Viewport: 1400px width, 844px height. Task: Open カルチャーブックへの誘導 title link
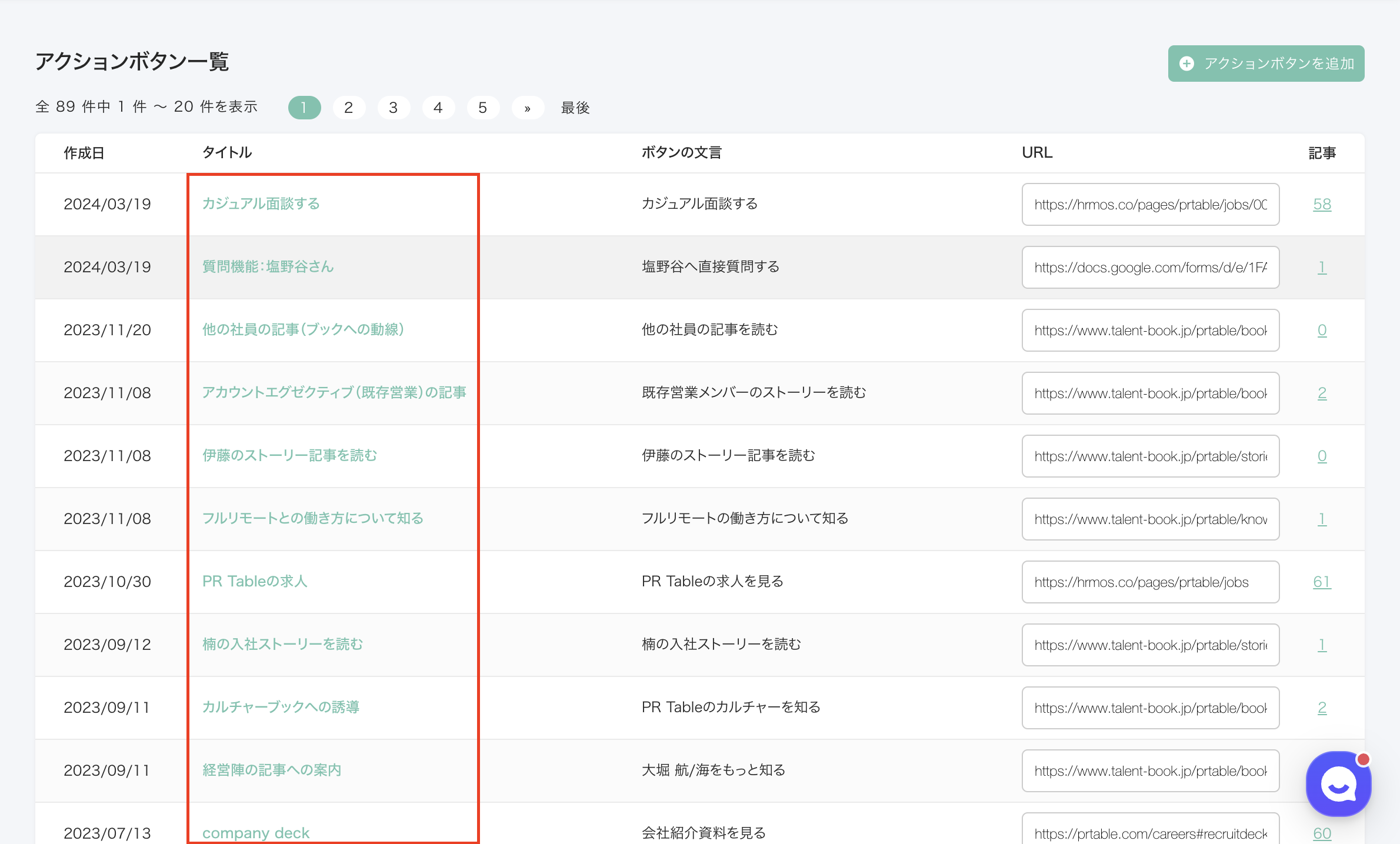click(x=281, y=707)
